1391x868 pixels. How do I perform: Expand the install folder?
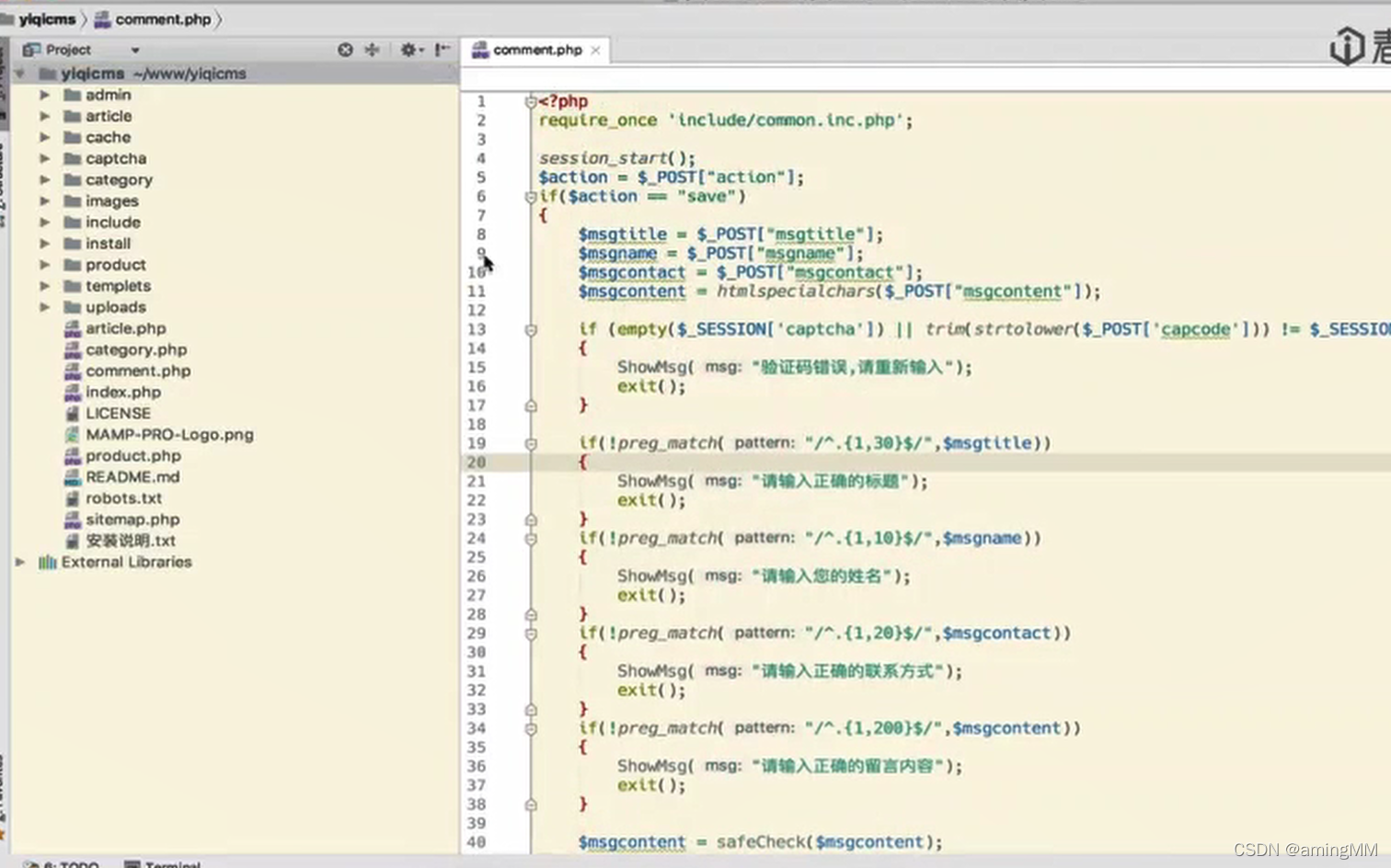click(44, 243)
